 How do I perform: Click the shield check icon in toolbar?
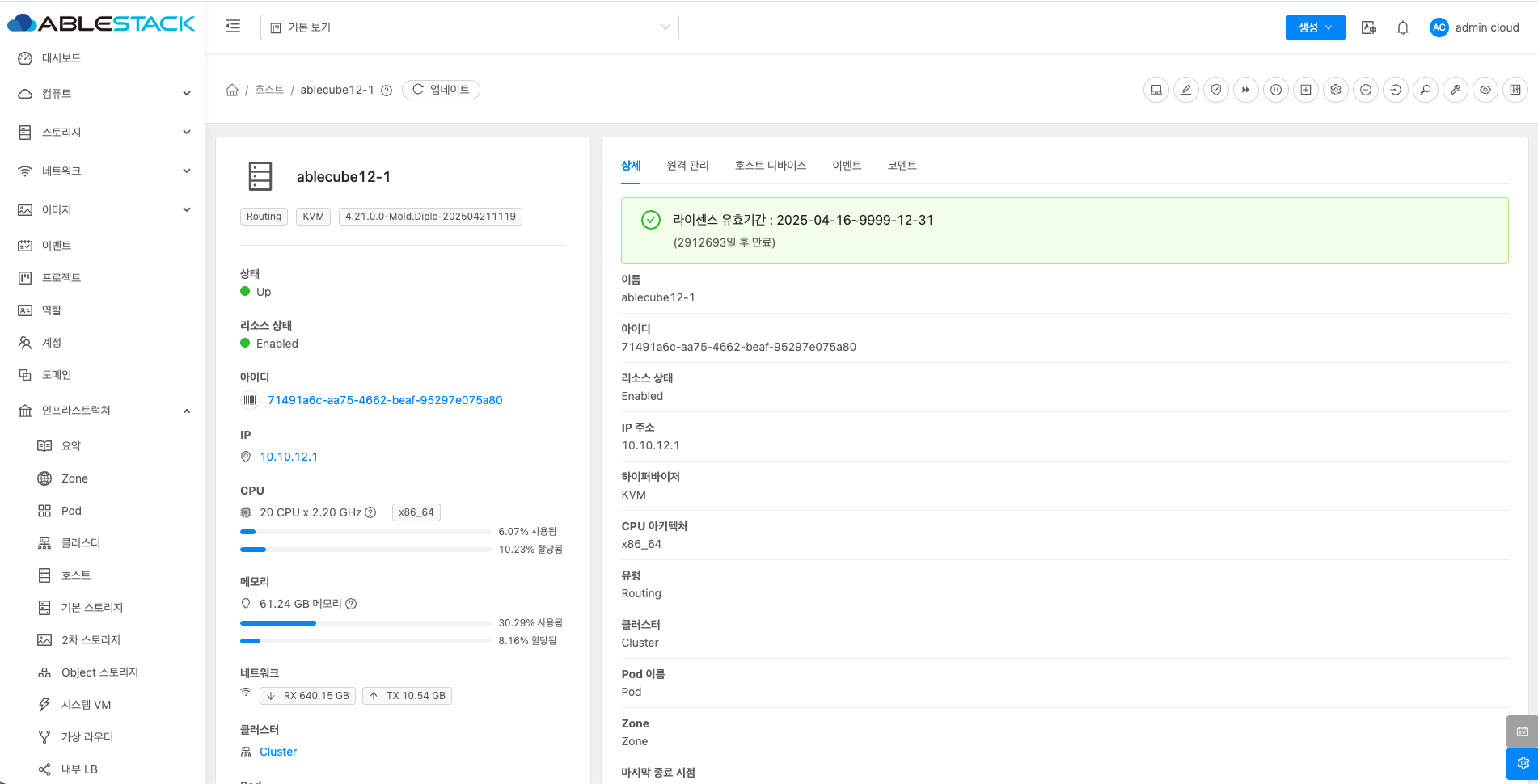[x=1216, y=90]
